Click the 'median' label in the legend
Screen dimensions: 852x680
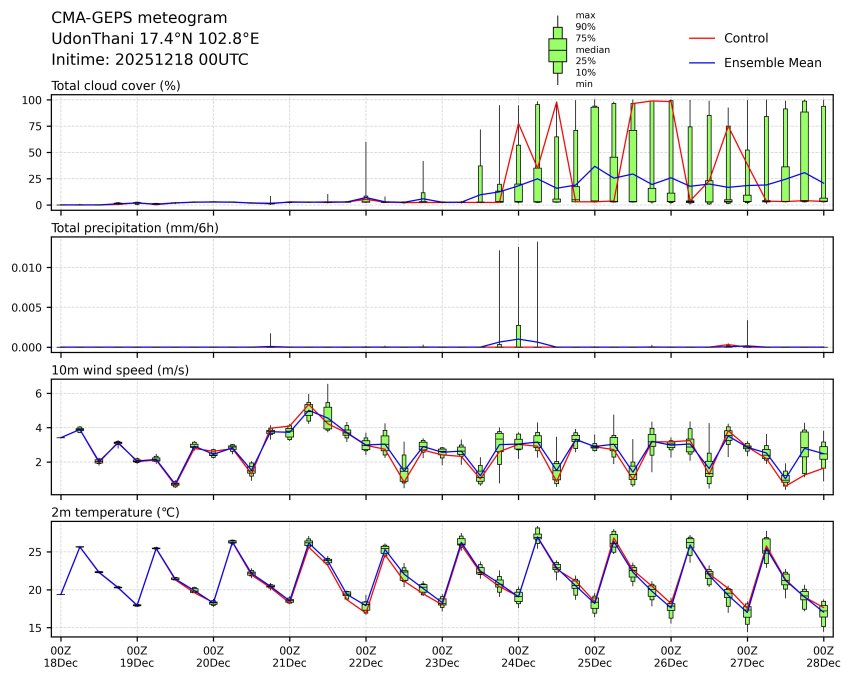click(592, 49)
